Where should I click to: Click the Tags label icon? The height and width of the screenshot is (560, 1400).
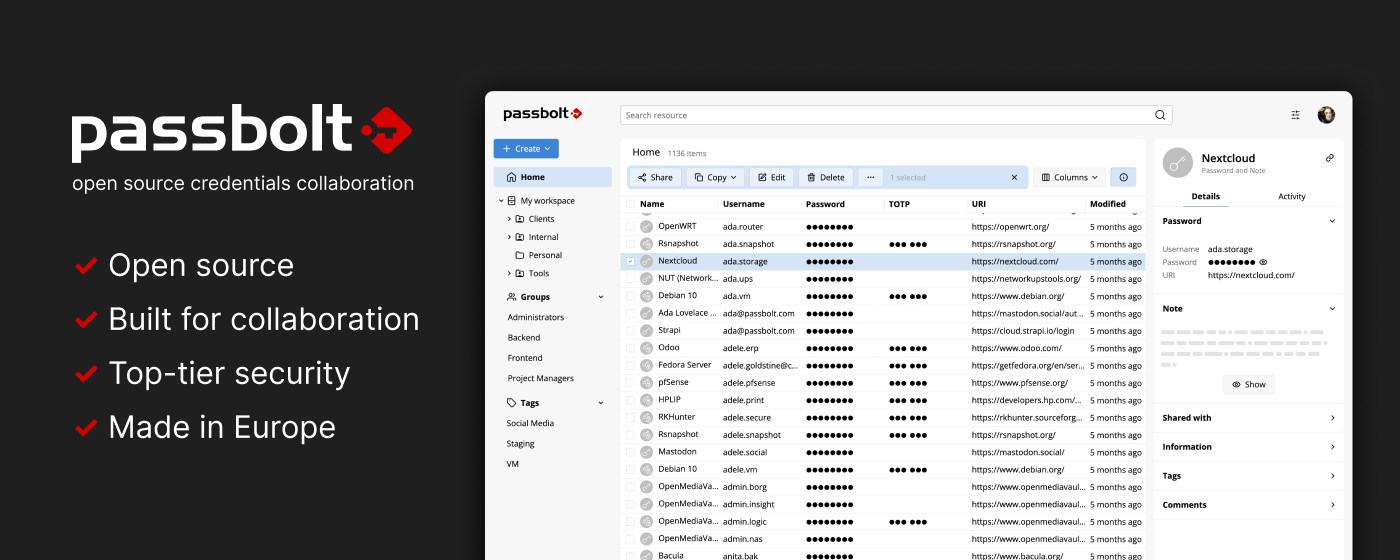click(x=512, y=403)
